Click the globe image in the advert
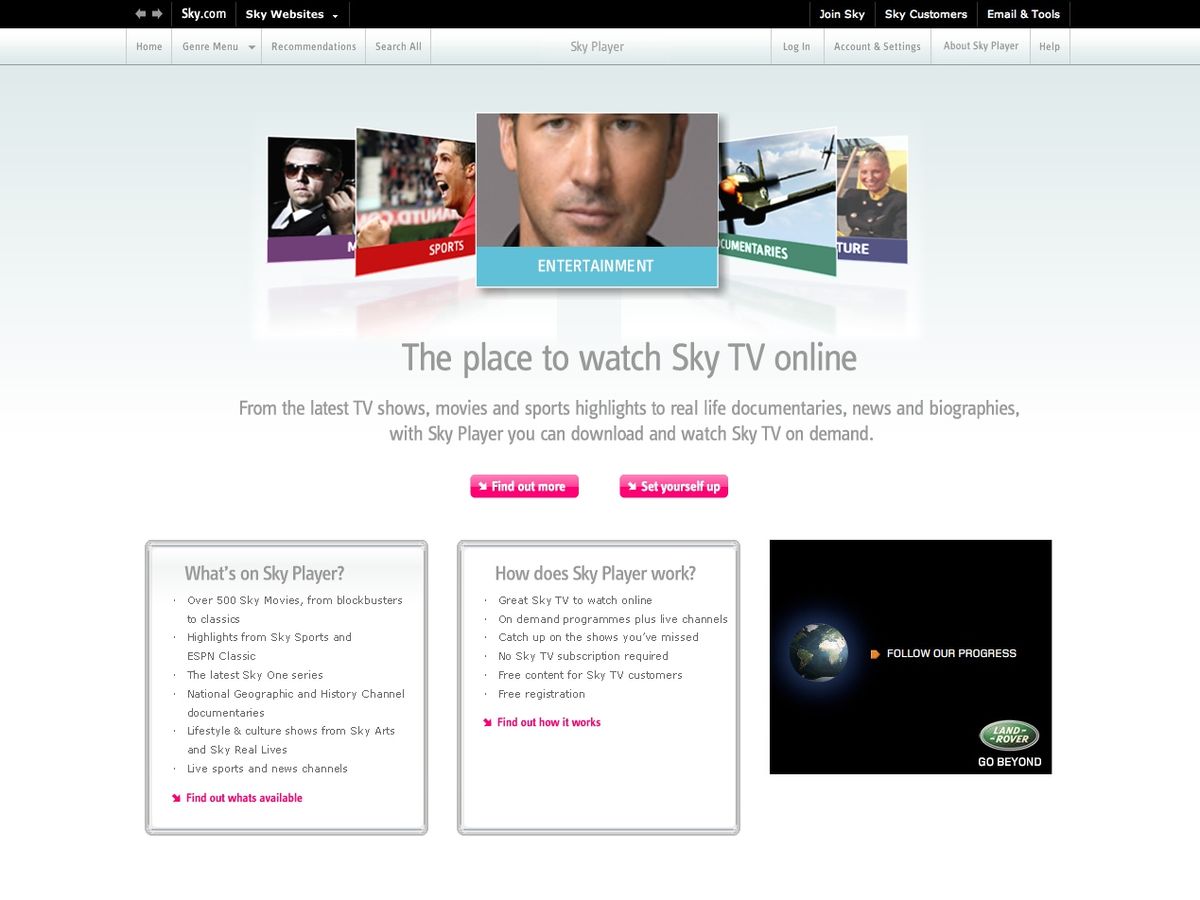Screen dimensions: 1200x900 [818, 652]
